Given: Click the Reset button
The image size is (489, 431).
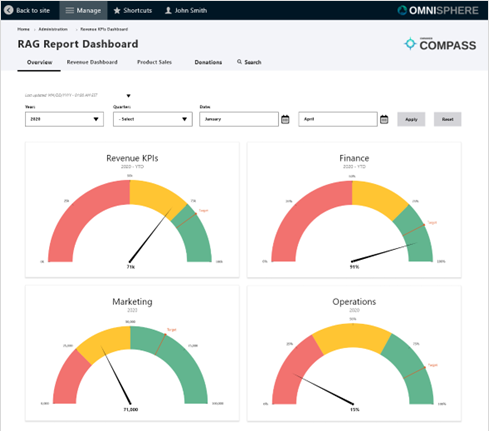Looking at the screenshot, I should click(x=447, y=119).
